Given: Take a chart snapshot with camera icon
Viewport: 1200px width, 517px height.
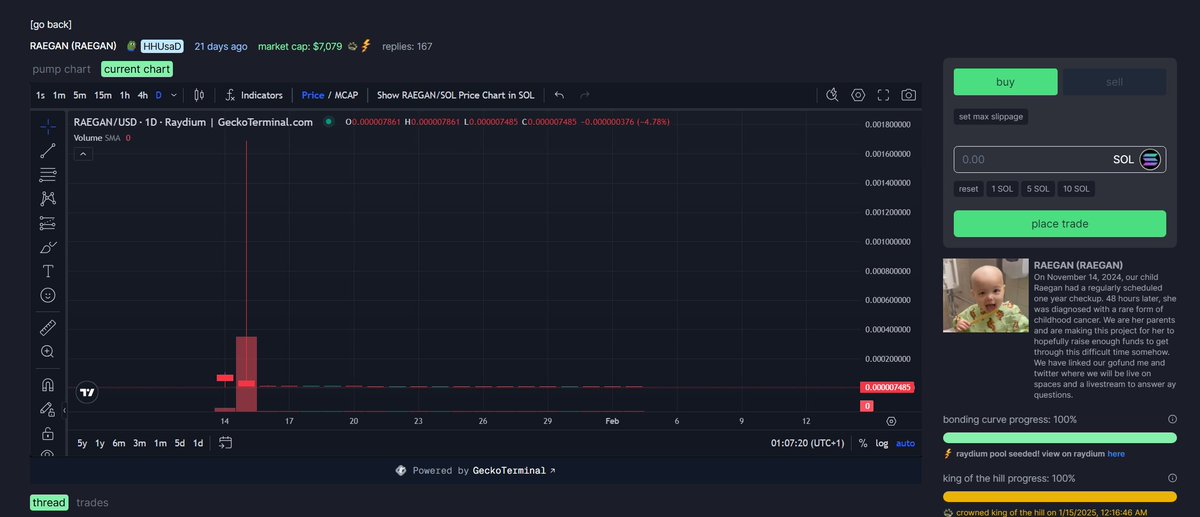Looking at the screenshot, I should point(908,95).
